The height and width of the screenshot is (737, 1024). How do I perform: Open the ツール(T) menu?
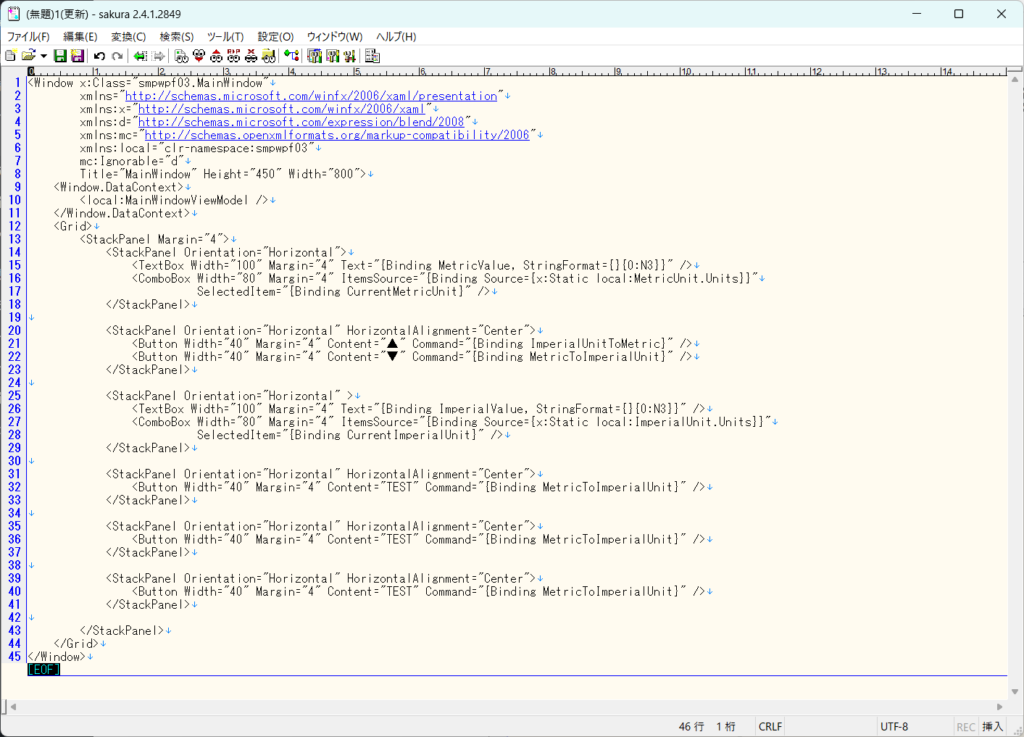point(225,37)
